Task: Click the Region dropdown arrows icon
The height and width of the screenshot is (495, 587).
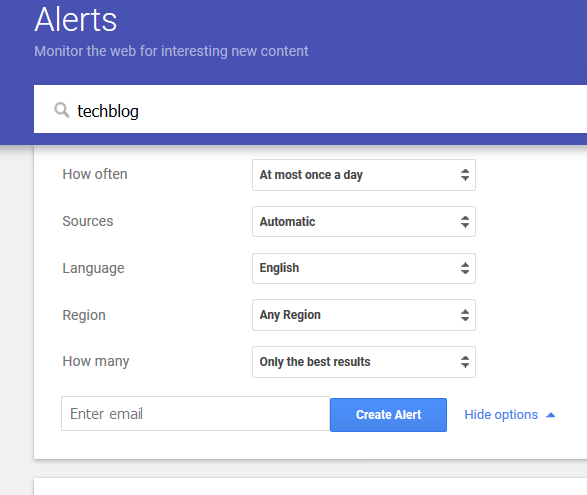Action: (465, 315)
